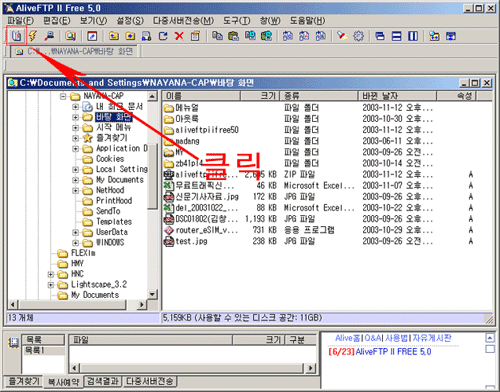Screen dimensions: 500x392
Task: Expand the My Documents node under NAYANA-CAP
Action: pos(76,180)
